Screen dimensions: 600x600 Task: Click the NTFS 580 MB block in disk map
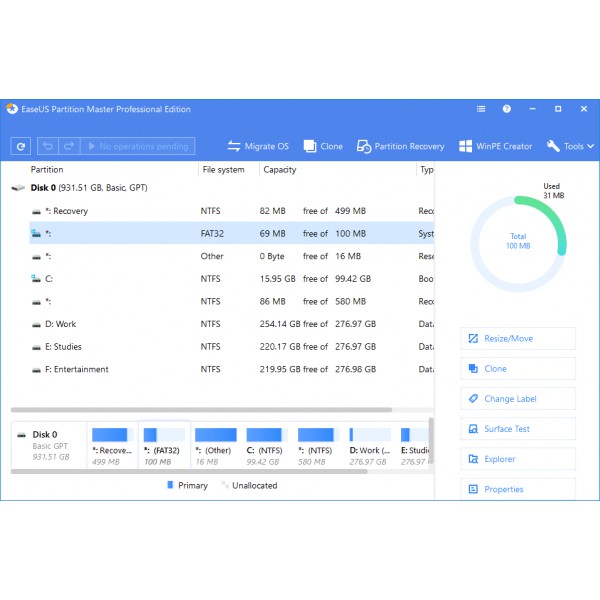pos(318,445)
